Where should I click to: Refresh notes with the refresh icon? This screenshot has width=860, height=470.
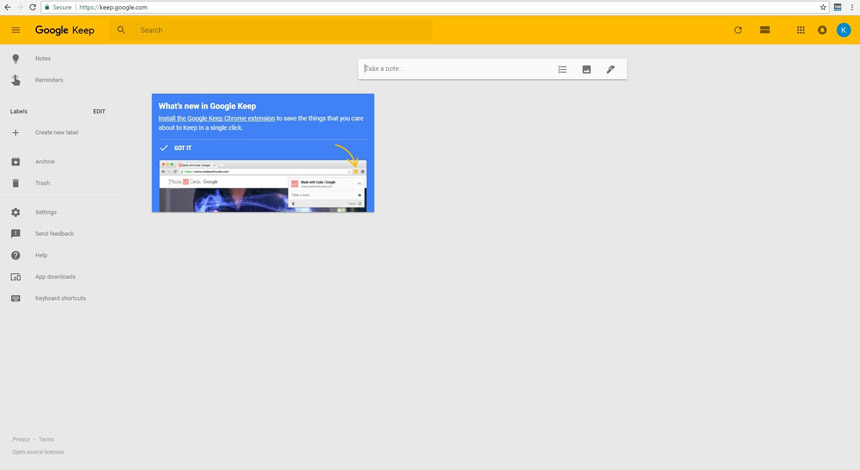click(x=738, y=30)
